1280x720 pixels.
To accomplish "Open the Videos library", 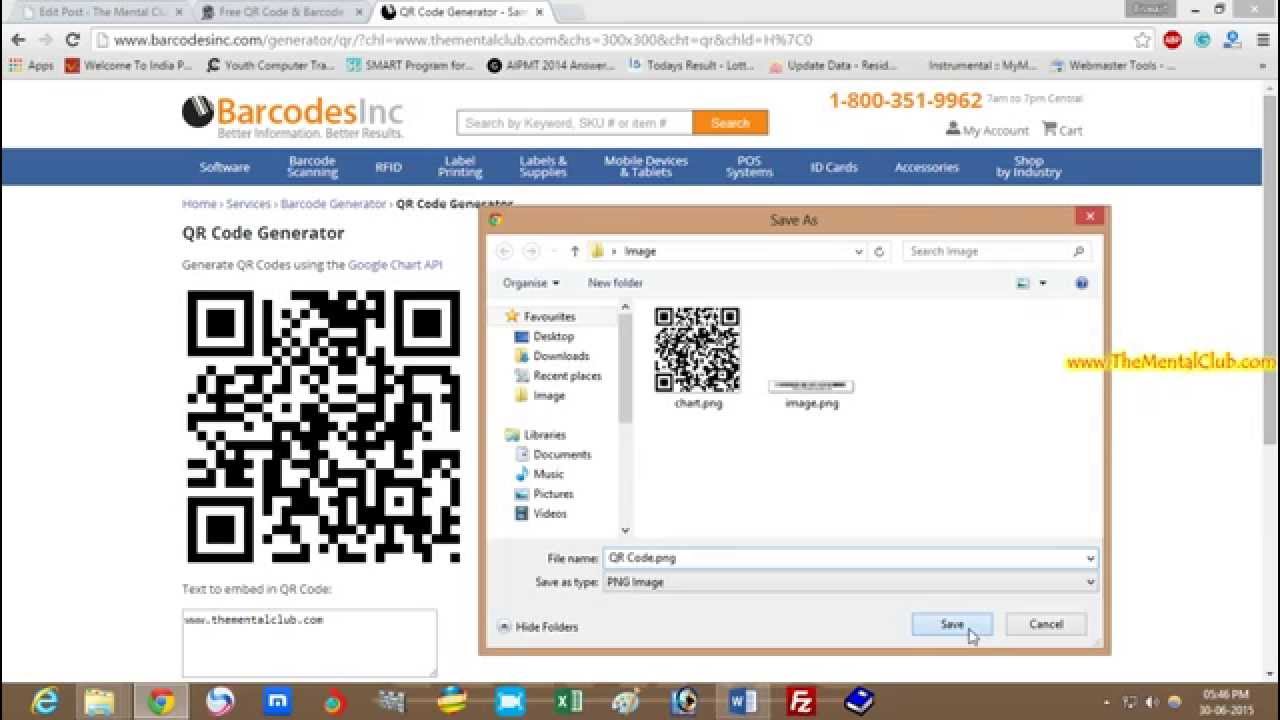I will (x=550, y=514).
